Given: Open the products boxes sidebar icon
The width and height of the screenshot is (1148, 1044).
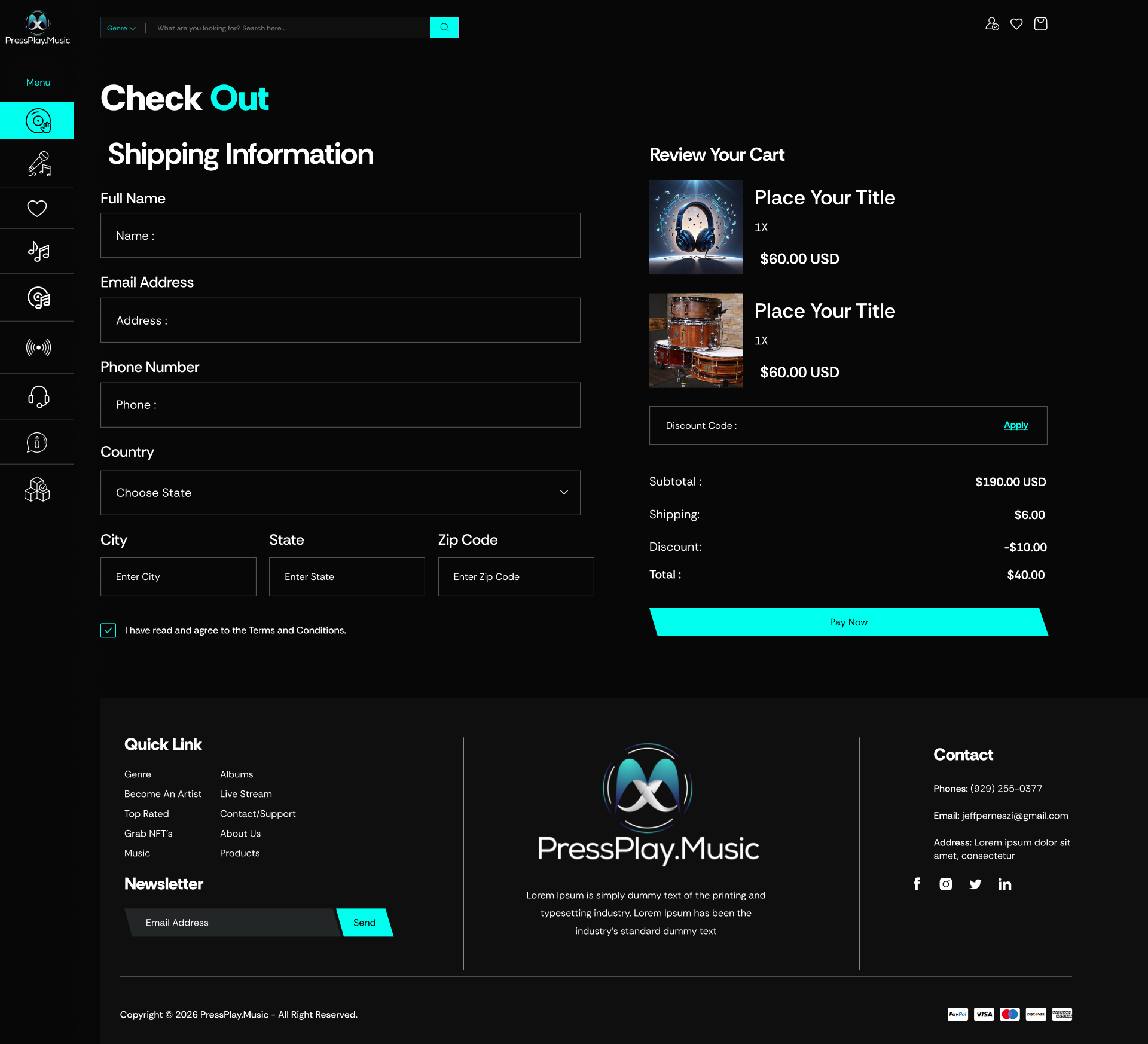Looking at the screenshot, I should click(x=37, y=489).
